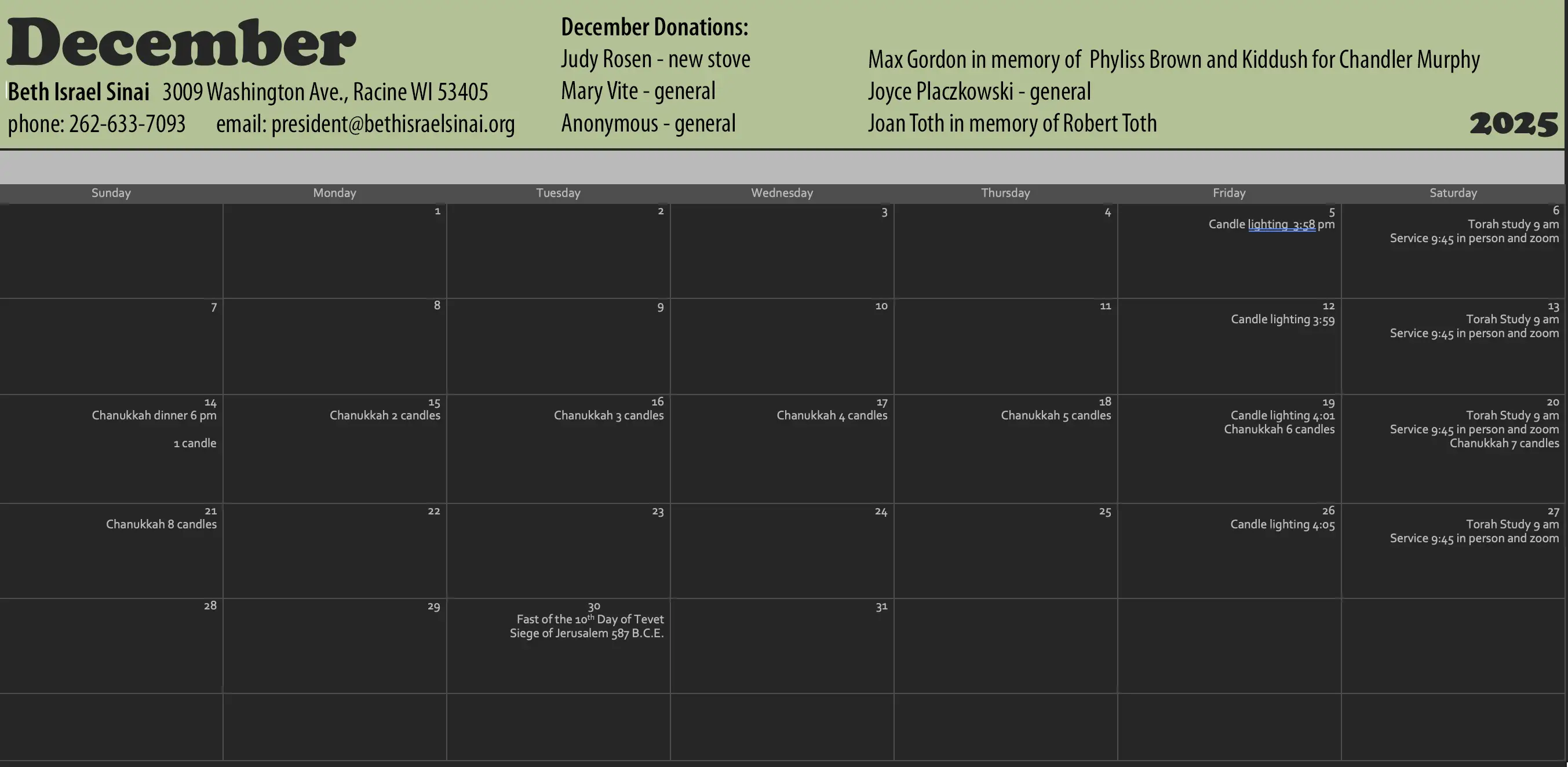Click the phone number 262-633-7093
The image size is (1568, 767).
[126, 124]
